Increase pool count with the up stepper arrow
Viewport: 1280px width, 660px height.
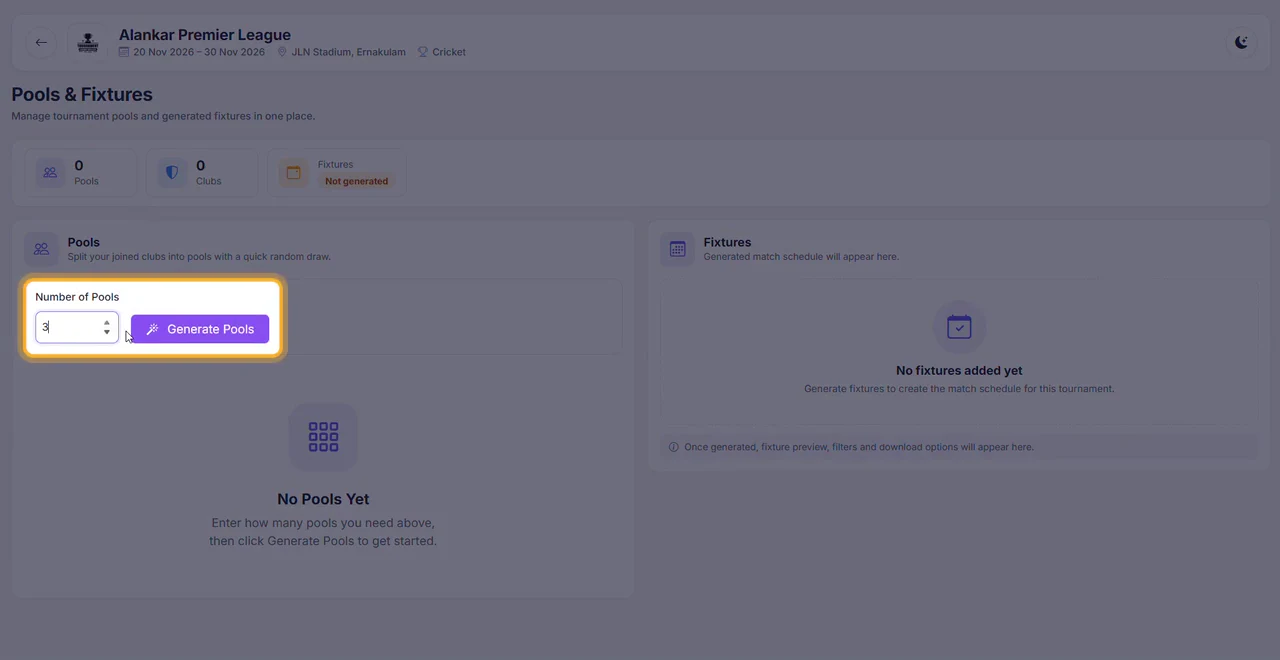107,322
